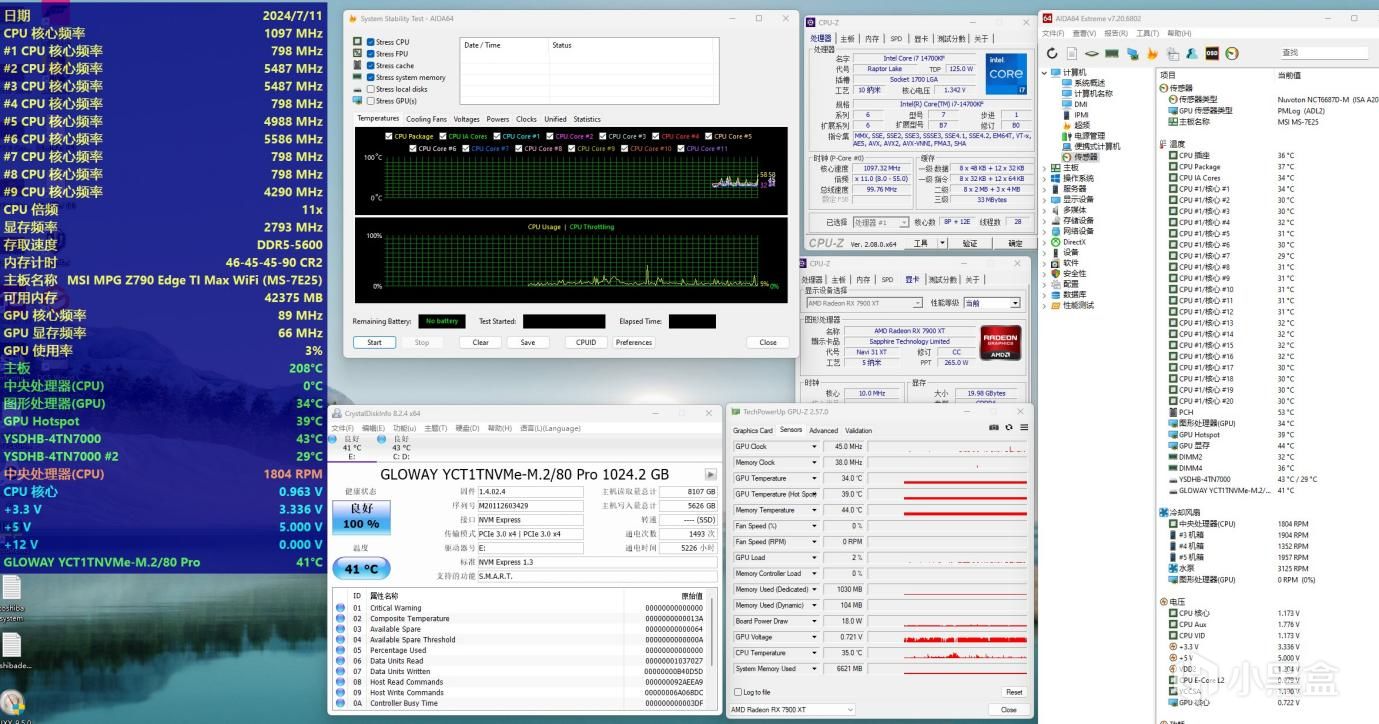Enable Stress local disks checkbox
Image resolution: width=1379 pixels, height=724 pixels.
pos(371,89)
